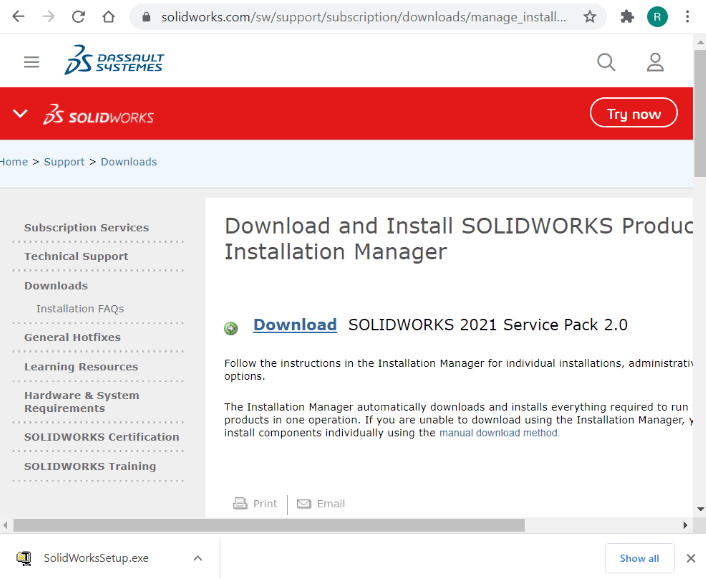Click the address bar URL
Viewport: 706px width, 579px height.
pyautogui.click(x=364, y=17)
